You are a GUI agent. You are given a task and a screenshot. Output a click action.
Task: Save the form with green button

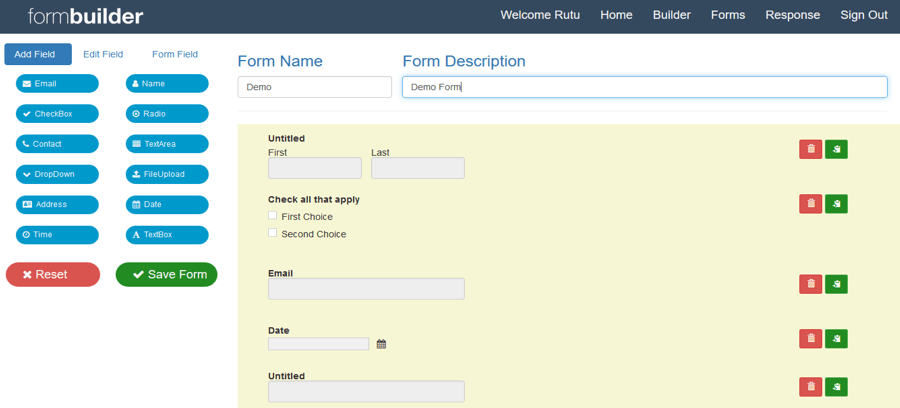166,274
